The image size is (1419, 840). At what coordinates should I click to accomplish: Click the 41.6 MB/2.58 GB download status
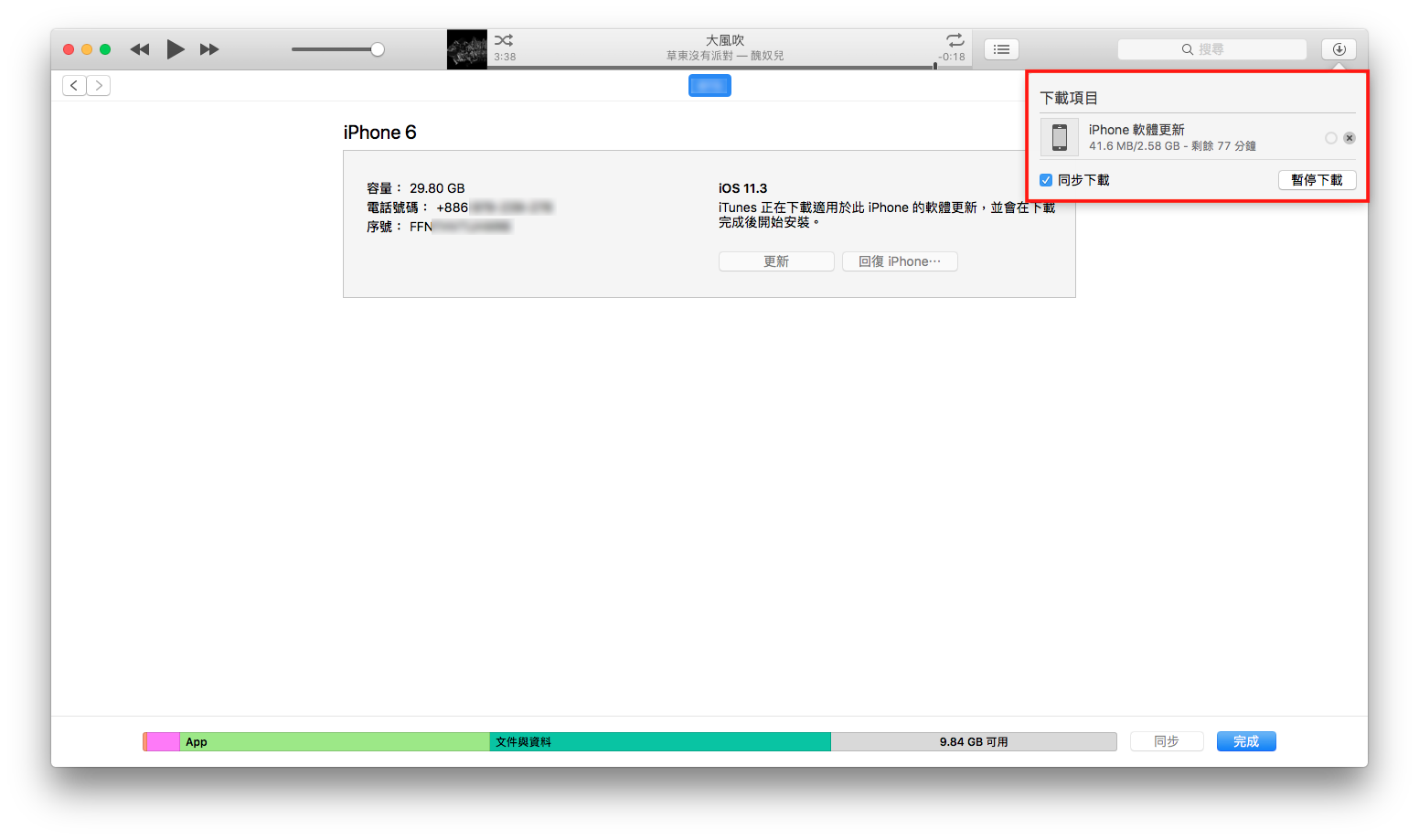tap(1172, 146)
